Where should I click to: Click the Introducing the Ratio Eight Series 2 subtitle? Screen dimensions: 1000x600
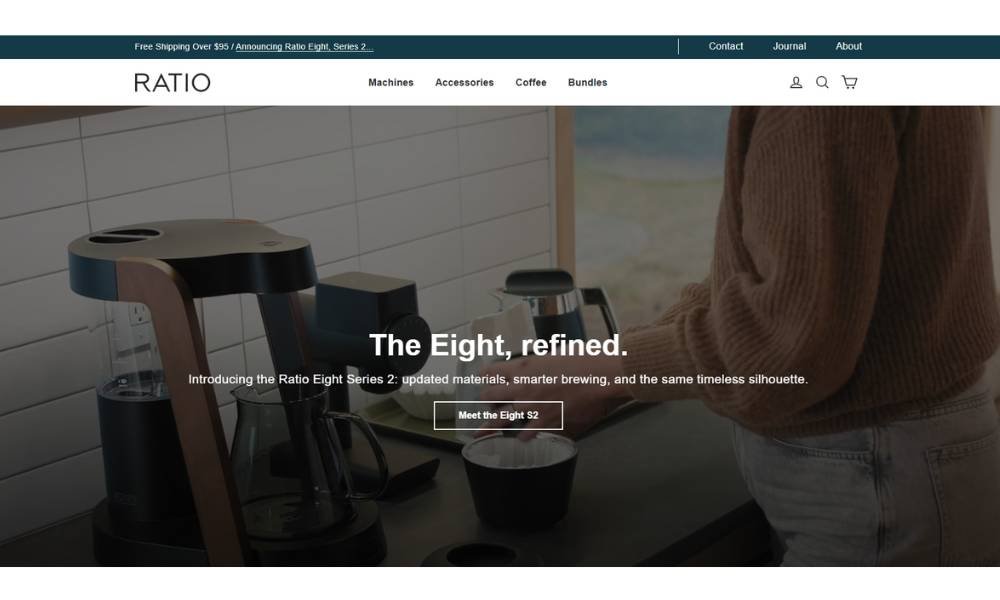pyautogui.click(x=498, y=379)
